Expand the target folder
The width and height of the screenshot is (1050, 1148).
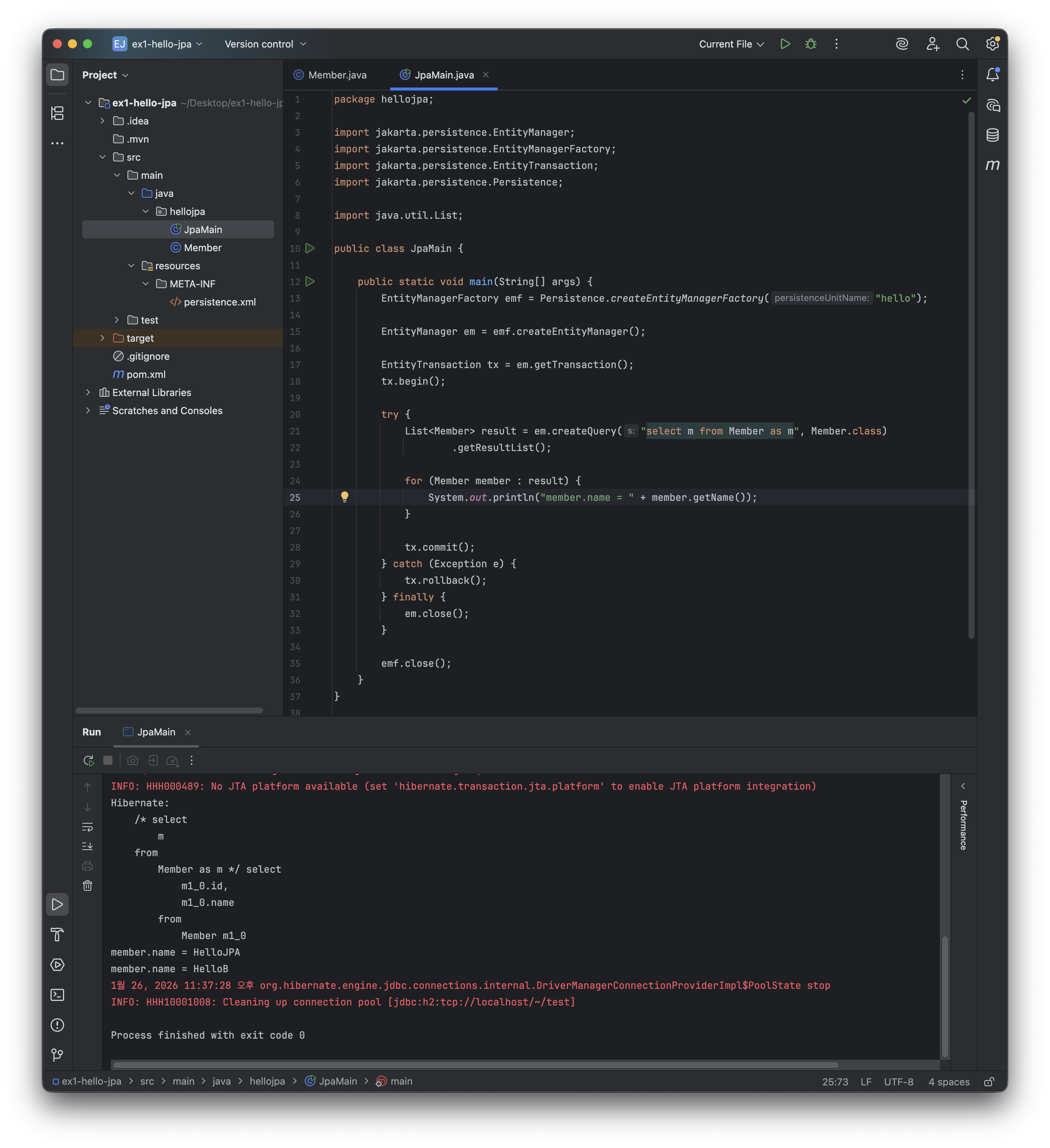(103, 338)
